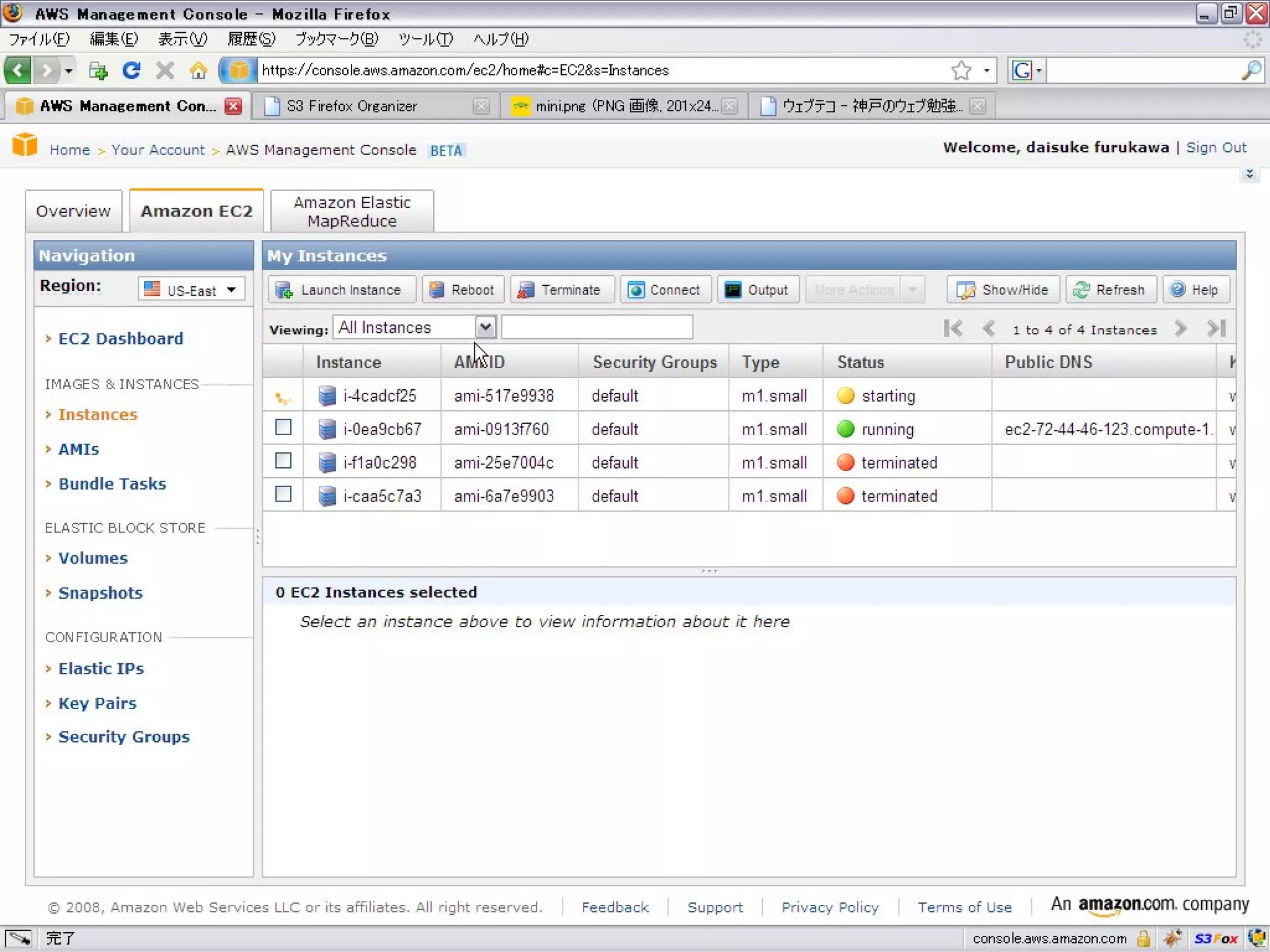The width and height of the screenshot is (1270, 952).
Task: Click the Refresh instances button
Action: coord(1111,289)
